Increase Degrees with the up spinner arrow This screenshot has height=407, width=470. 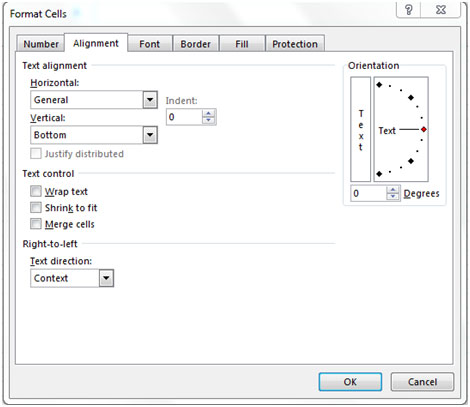click(393, 190)
